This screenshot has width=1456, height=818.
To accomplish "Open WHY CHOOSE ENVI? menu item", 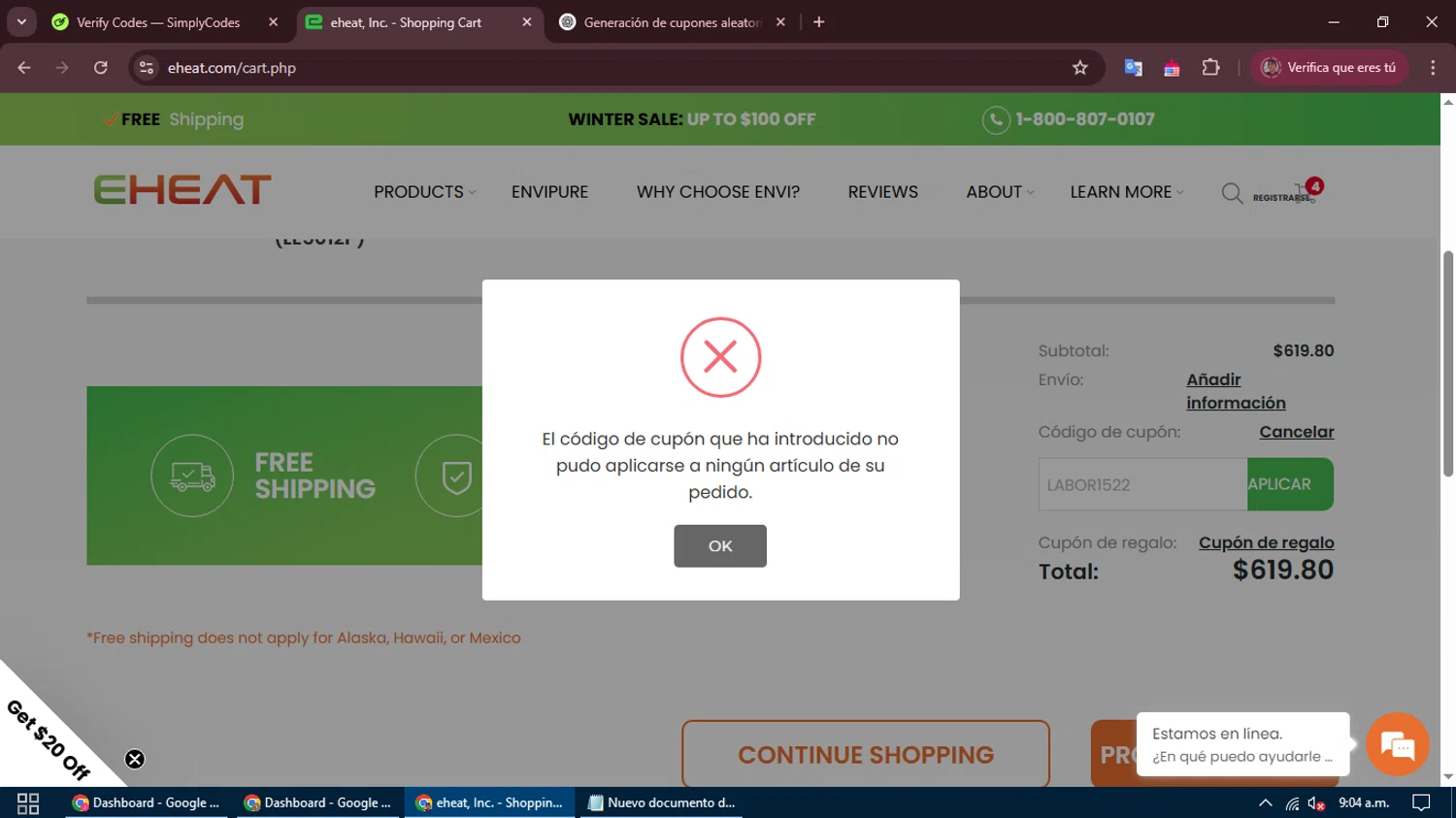I will click(x=718, y=192).
